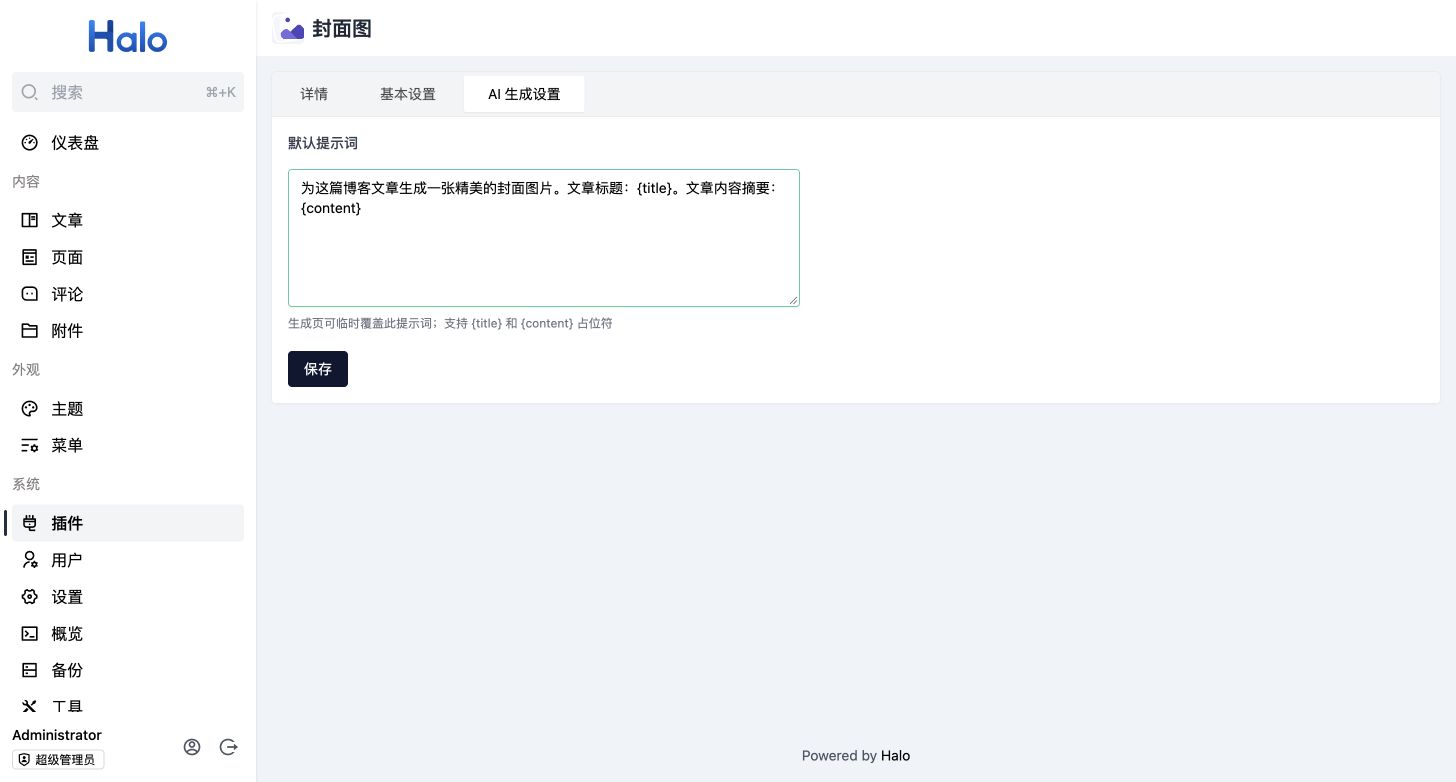Click the comment bubble icon beside 评论
This screenshot has height=782, width=1456.
coord(30,294)
